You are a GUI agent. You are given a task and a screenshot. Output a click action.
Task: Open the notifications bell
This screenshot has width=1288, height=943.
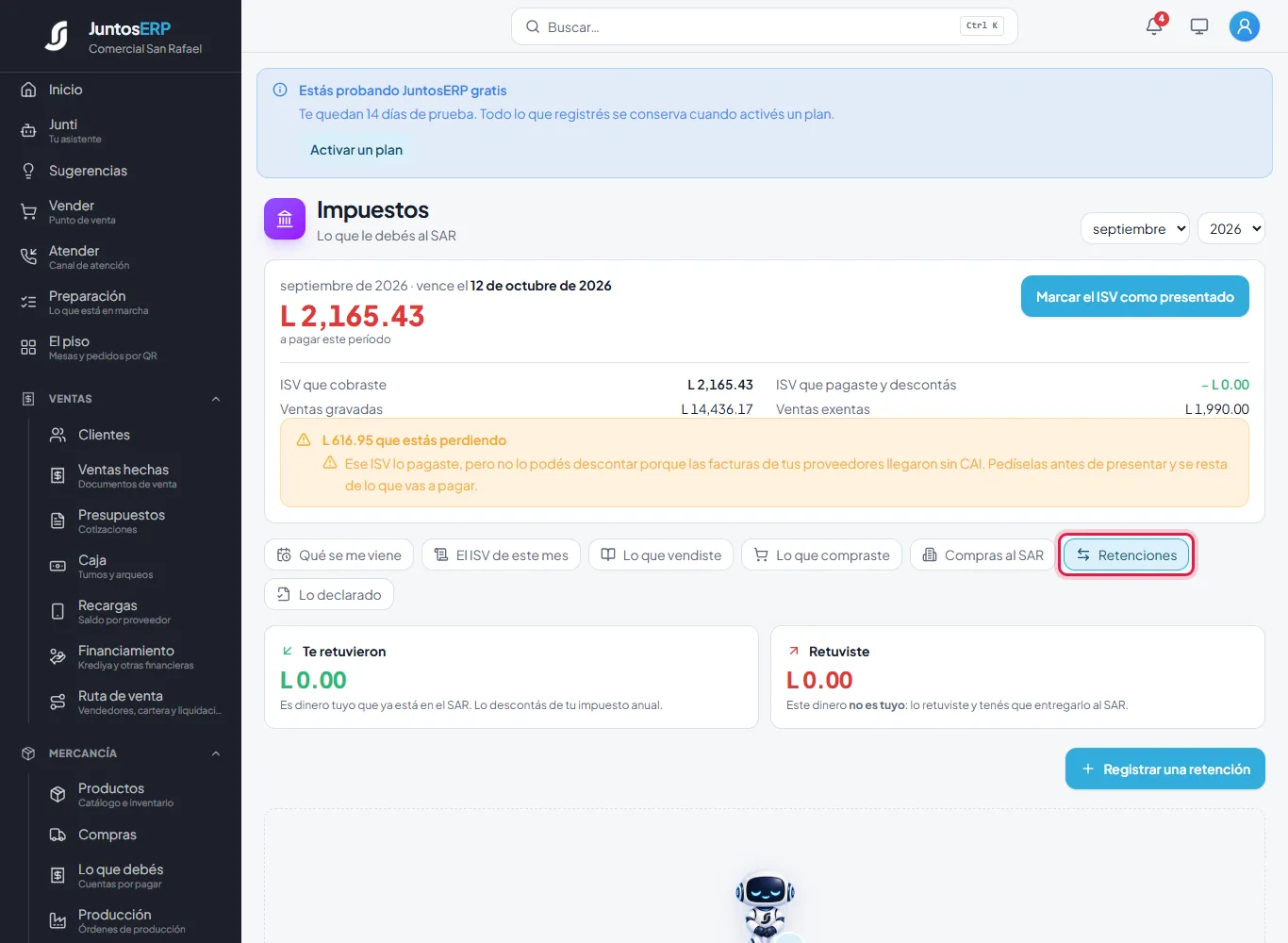(x=1154, y=26)
